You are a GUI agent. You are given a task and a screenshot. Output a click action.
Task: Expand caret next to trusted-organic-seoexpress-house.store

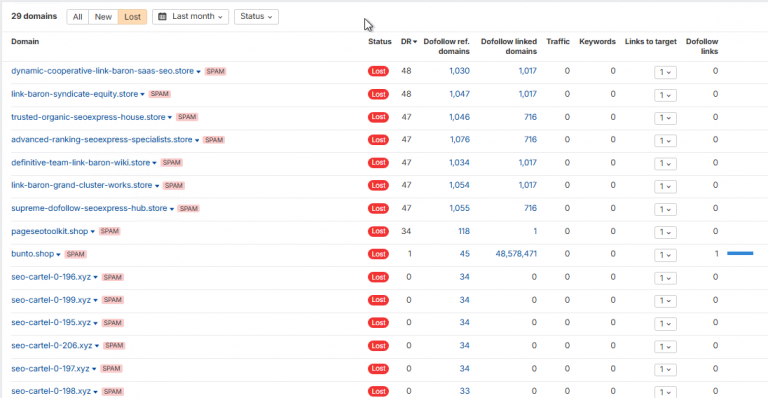(x=170, y=117)
